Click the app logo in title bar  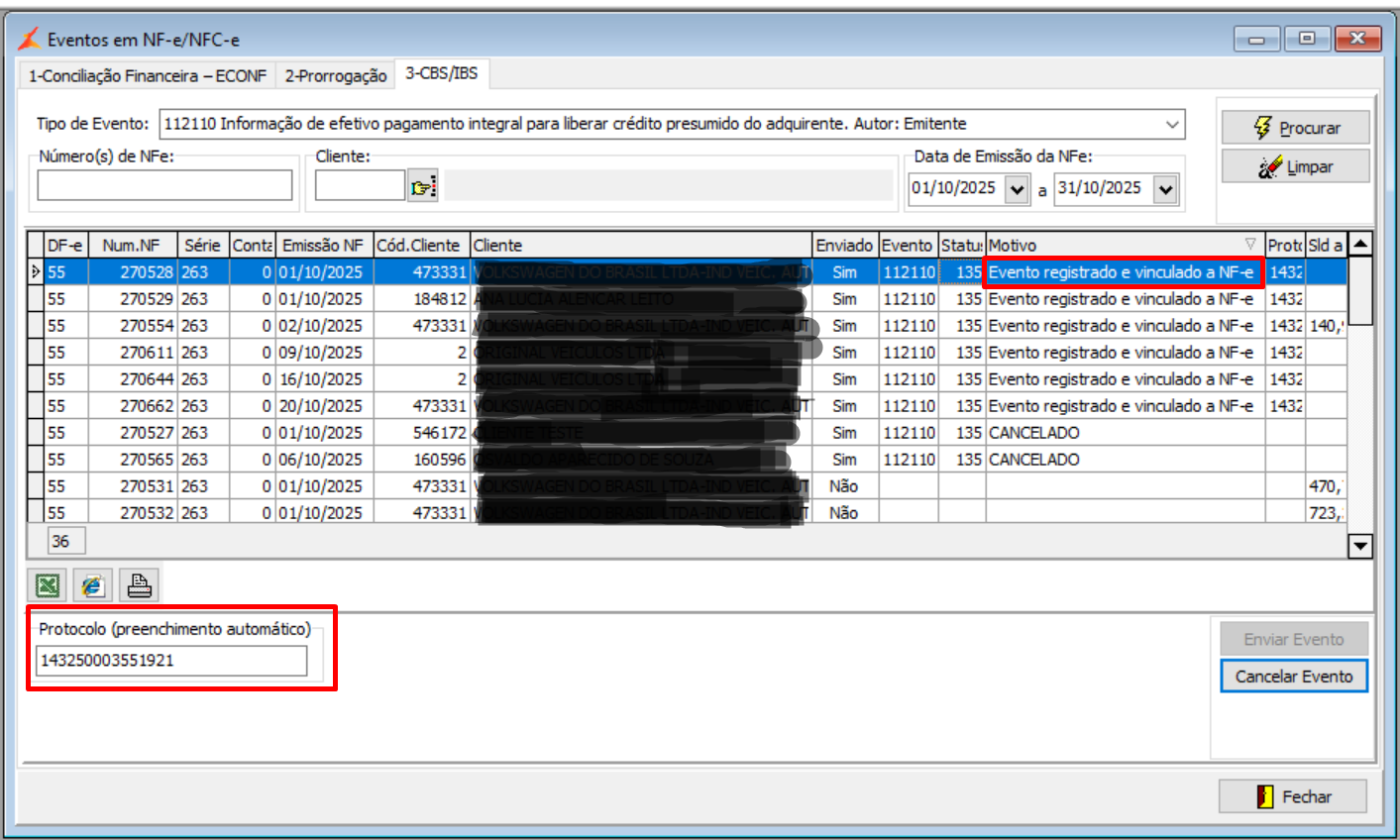30,40
